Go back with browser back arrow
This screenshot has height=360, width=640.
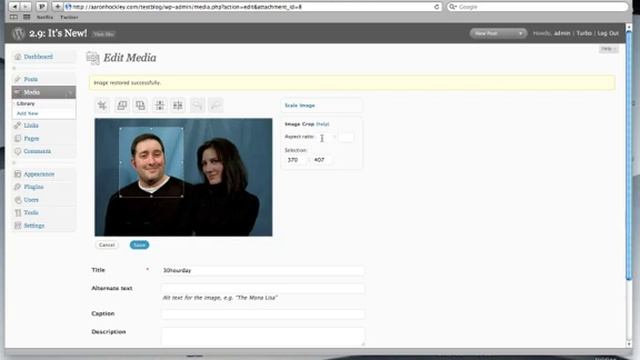14,7
